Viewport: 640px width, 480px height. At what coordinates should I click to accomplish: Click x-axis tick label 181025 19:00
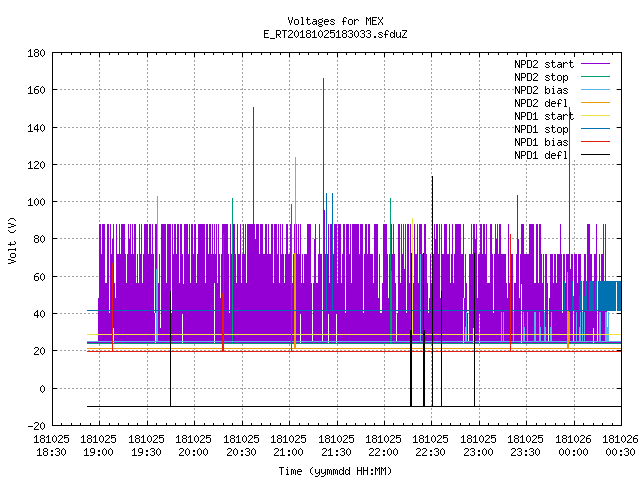98,446
